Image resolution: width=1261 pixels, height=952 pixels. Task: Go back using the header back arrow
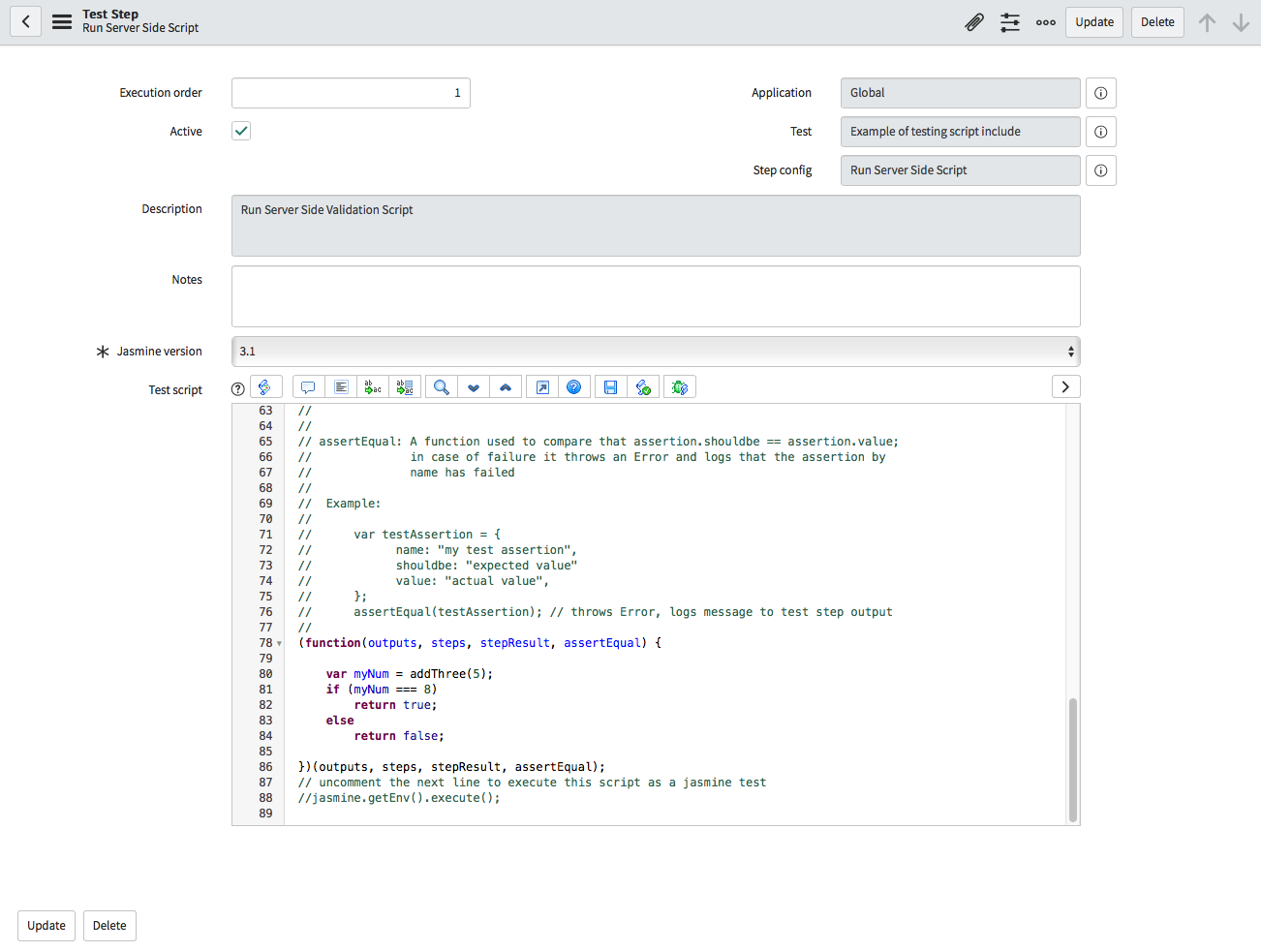[x=25, y=21]
